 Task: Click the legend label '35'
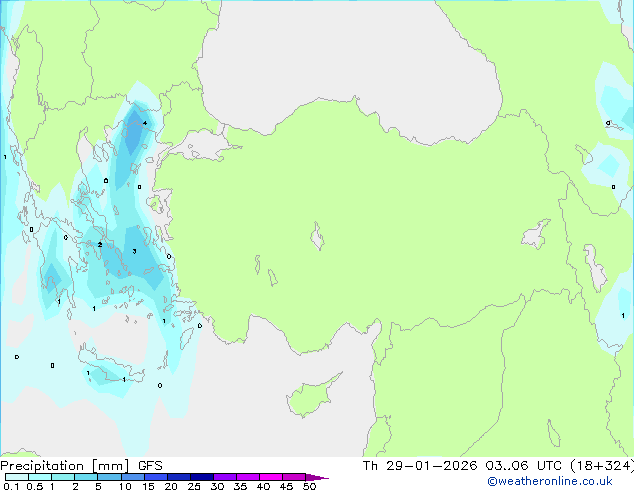240,486
